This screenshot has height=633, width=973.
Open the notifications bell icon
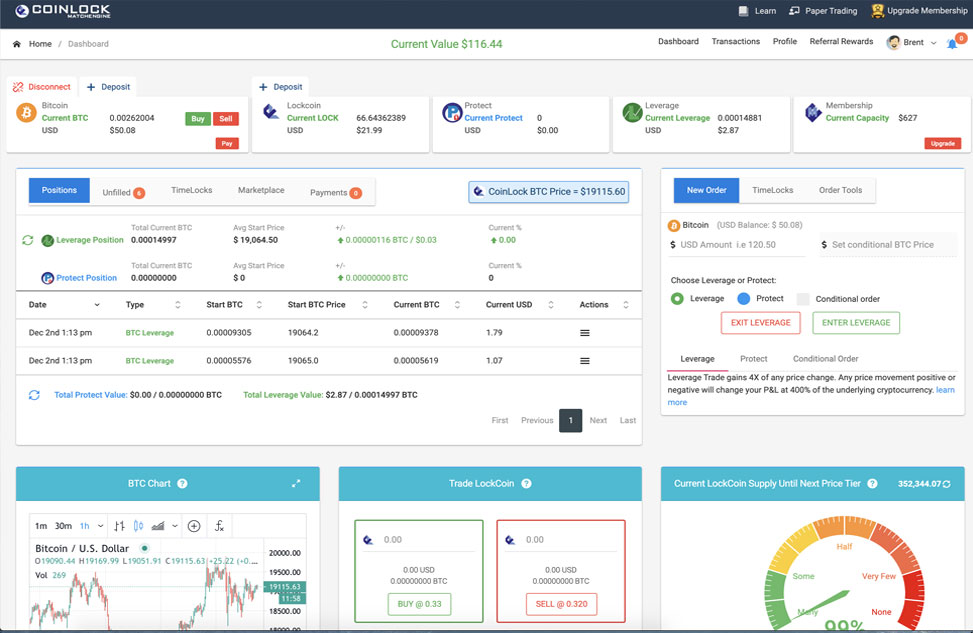952,43
